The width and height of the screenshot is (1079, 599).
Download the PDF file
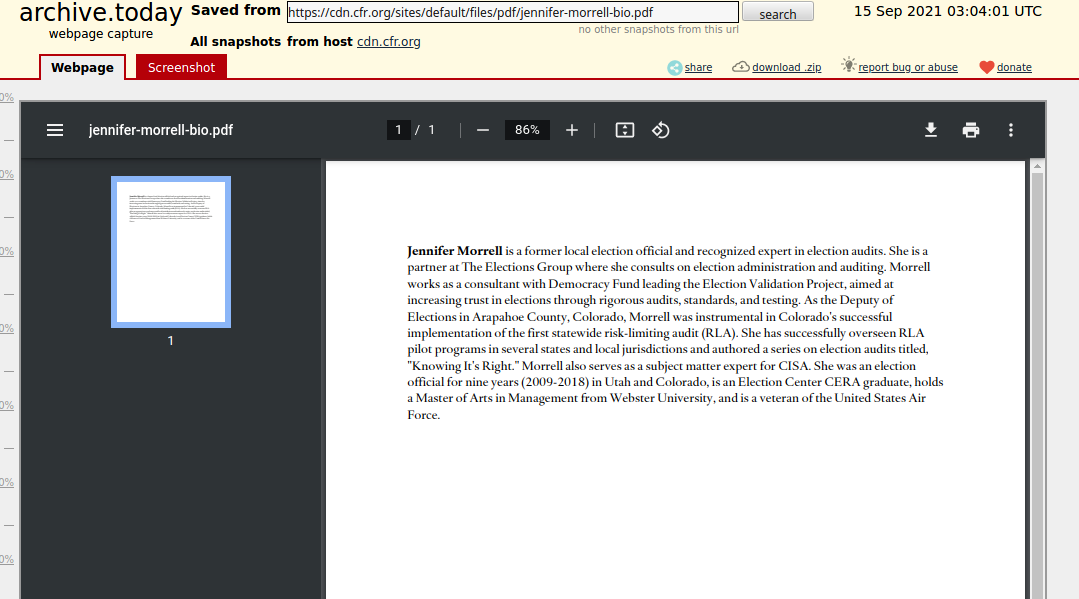(x=931, y=130)
